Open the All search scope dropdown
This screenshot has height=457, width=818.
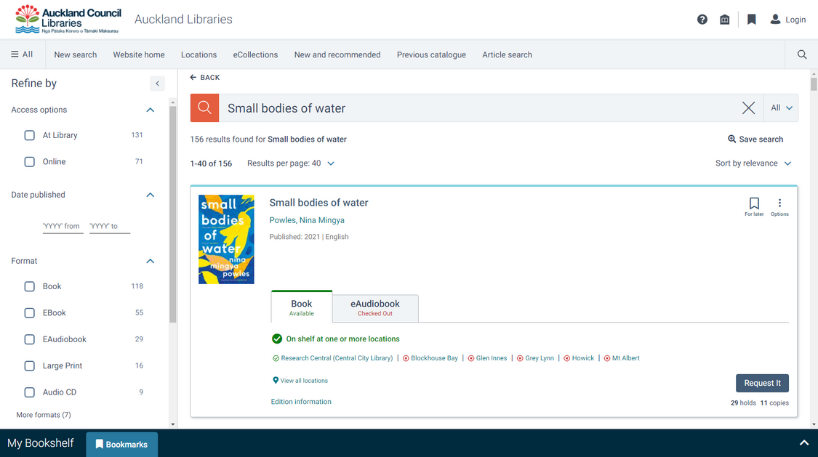point(781,108)
